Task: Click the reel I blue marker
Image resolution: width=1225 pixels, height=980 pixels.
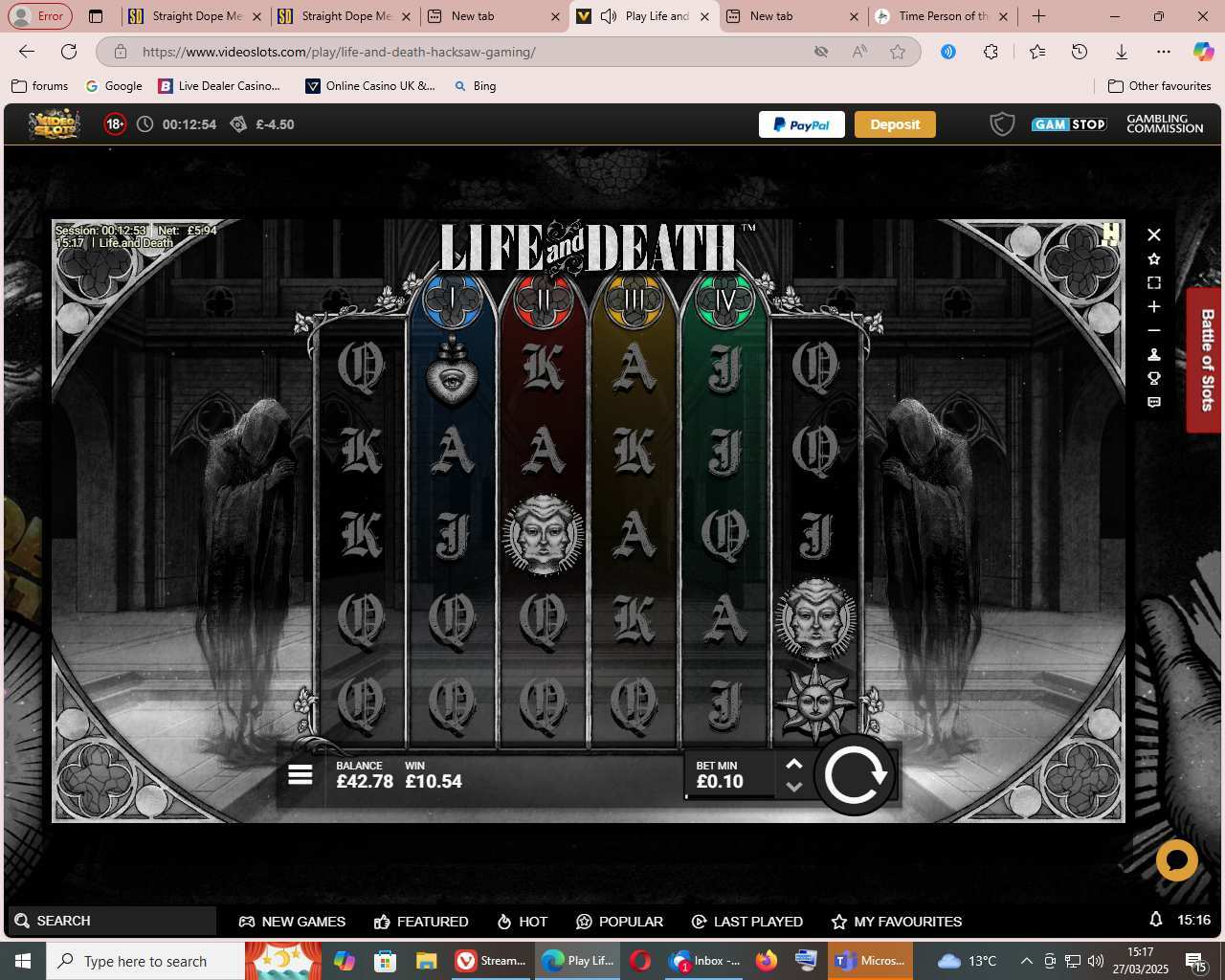Action: pyautogui.click(x=452, y=301)
